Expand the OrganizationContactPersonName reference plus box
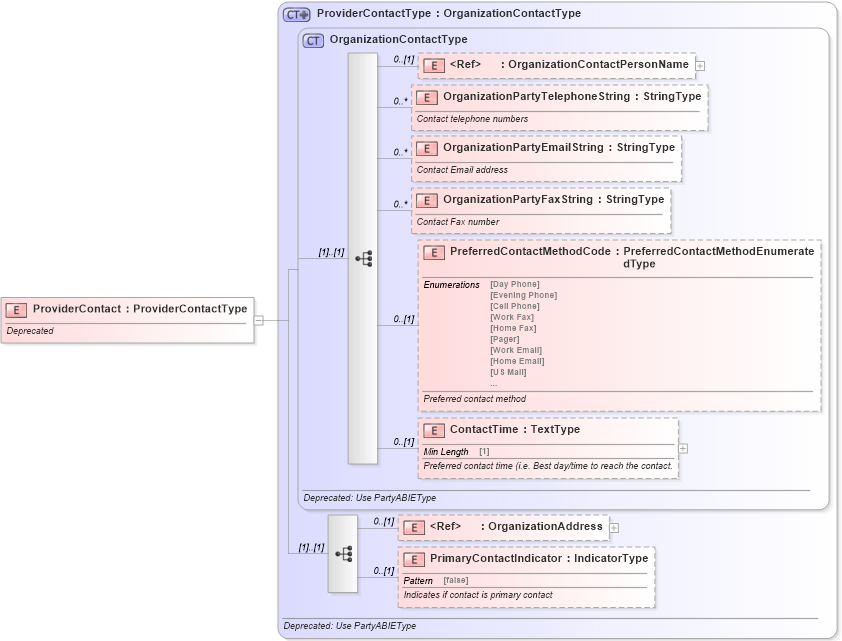Image resolution: width=842 pixels, height=641 pixels. (x=700, y=64)
